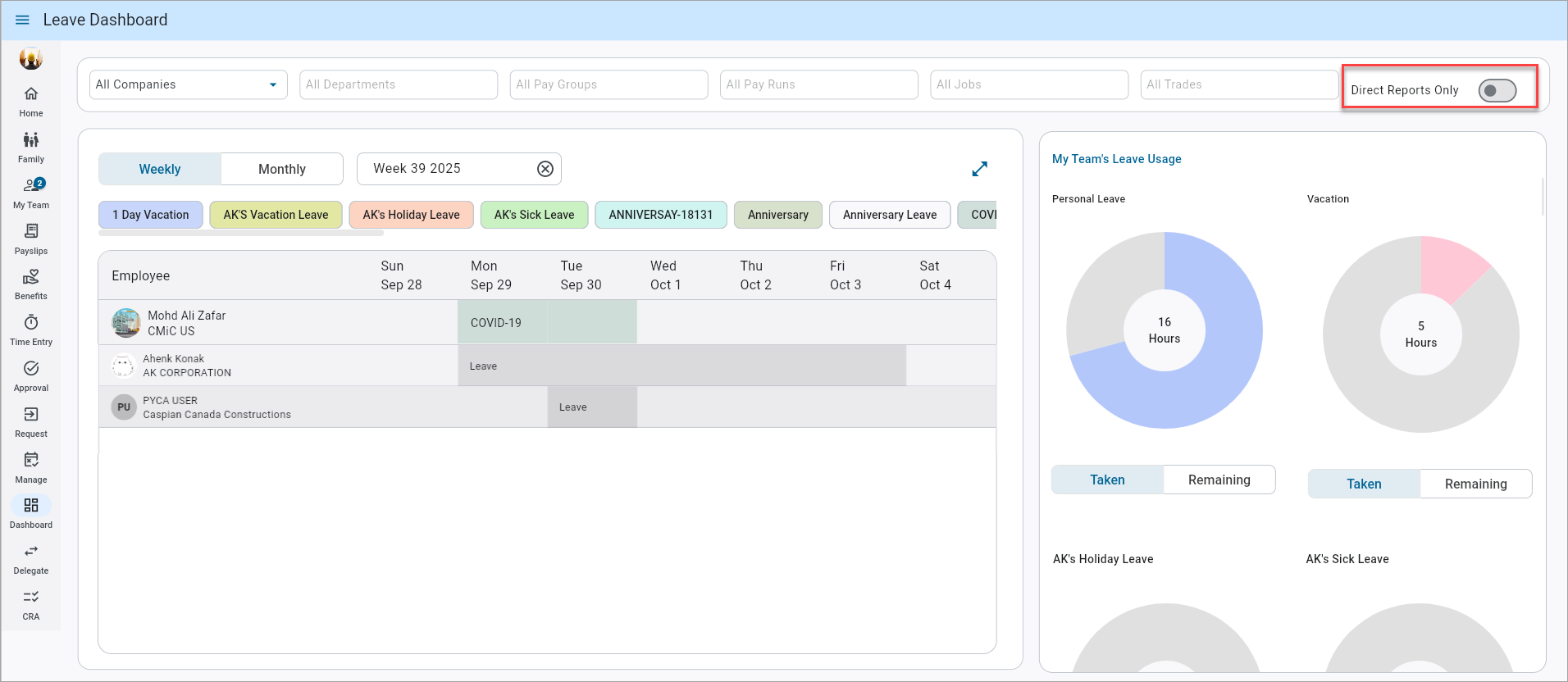Open the All Companies dropdown
Viewport: 1568px width, 682px height.
coord(188,84)
